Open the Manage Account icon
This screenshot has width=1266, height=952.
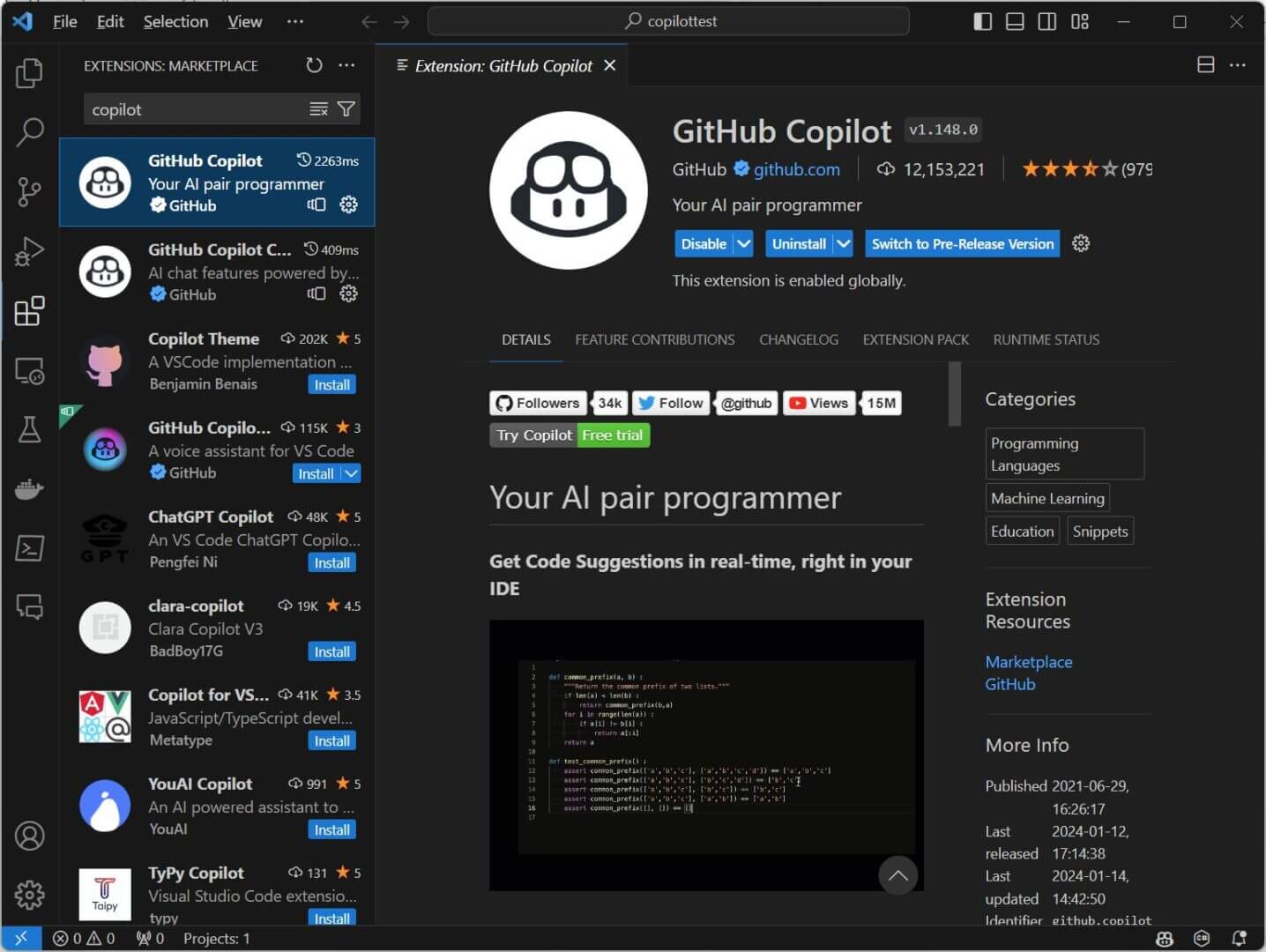pyautogui.click(x=29, y=836)
